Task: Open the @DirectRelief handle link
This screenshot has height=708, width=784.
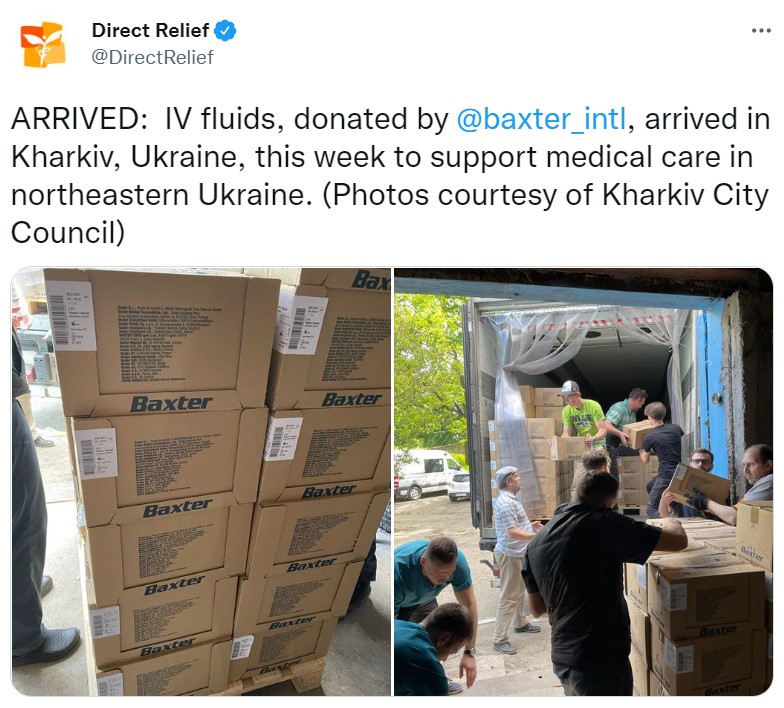Action: click(152, 57)
